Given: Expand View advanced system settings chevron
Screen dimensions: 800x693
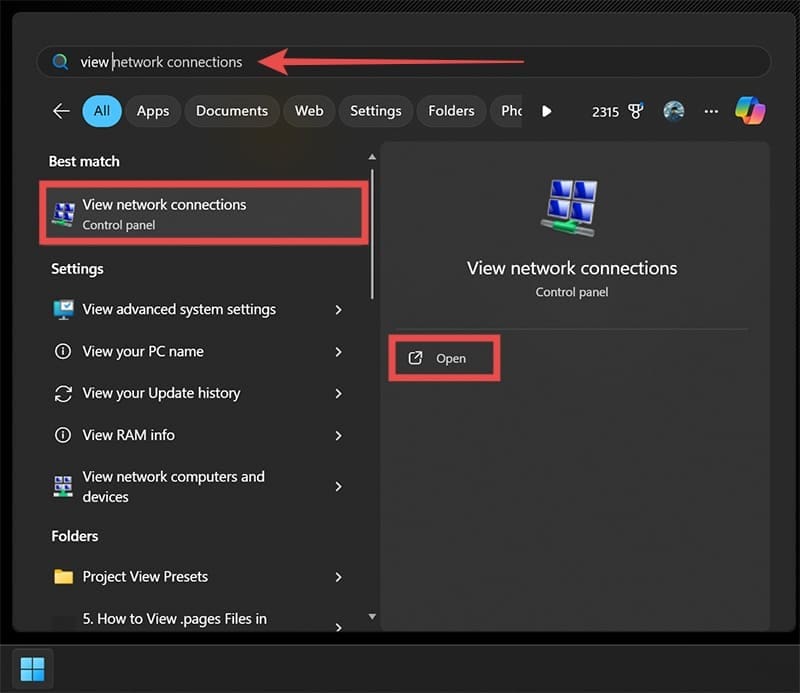Looking at the screenshot, I should [338, 310].
